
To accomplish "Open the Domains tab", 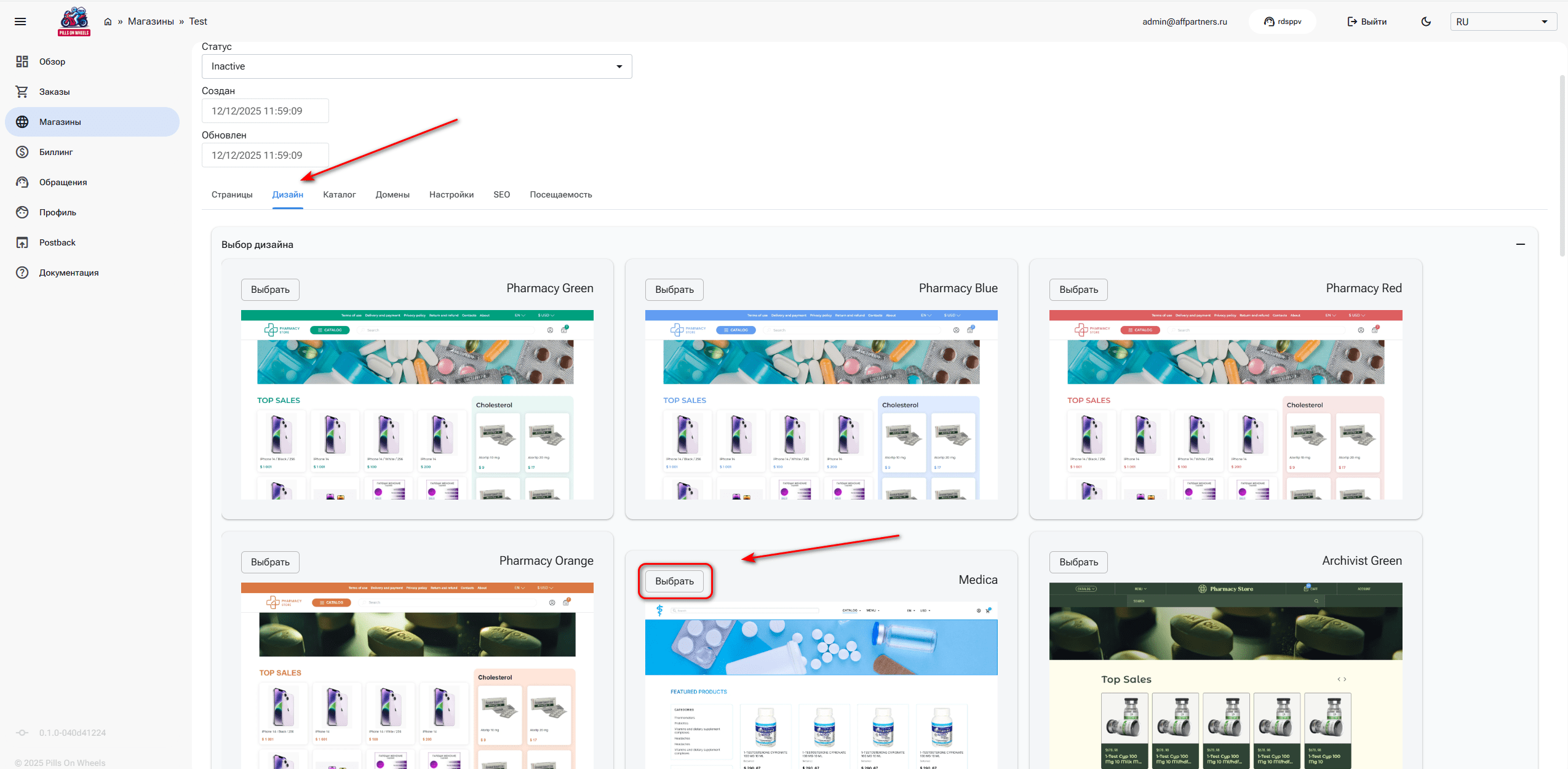I will 392,194.
